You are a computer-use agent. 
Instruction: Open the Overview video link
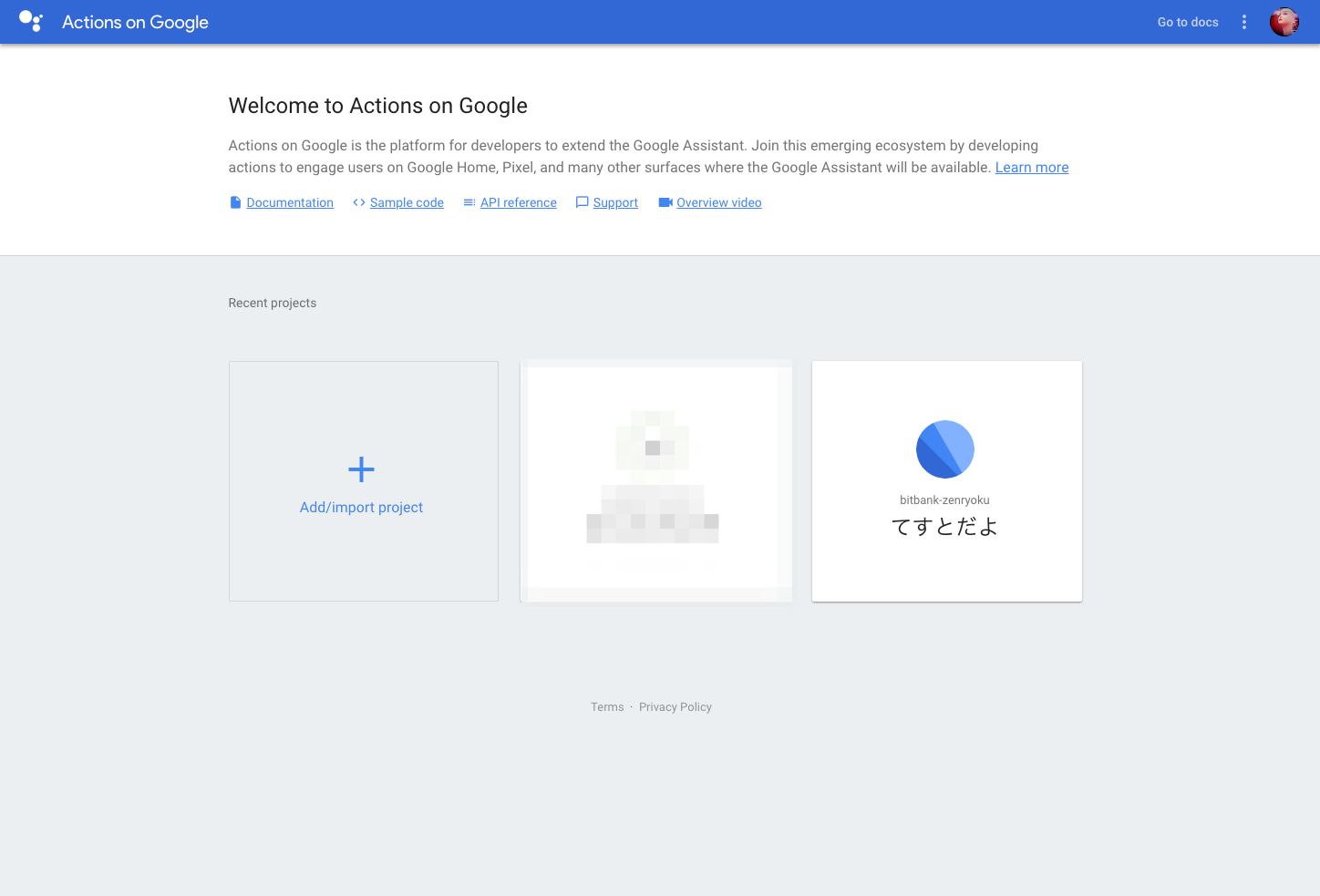(719, 202)
